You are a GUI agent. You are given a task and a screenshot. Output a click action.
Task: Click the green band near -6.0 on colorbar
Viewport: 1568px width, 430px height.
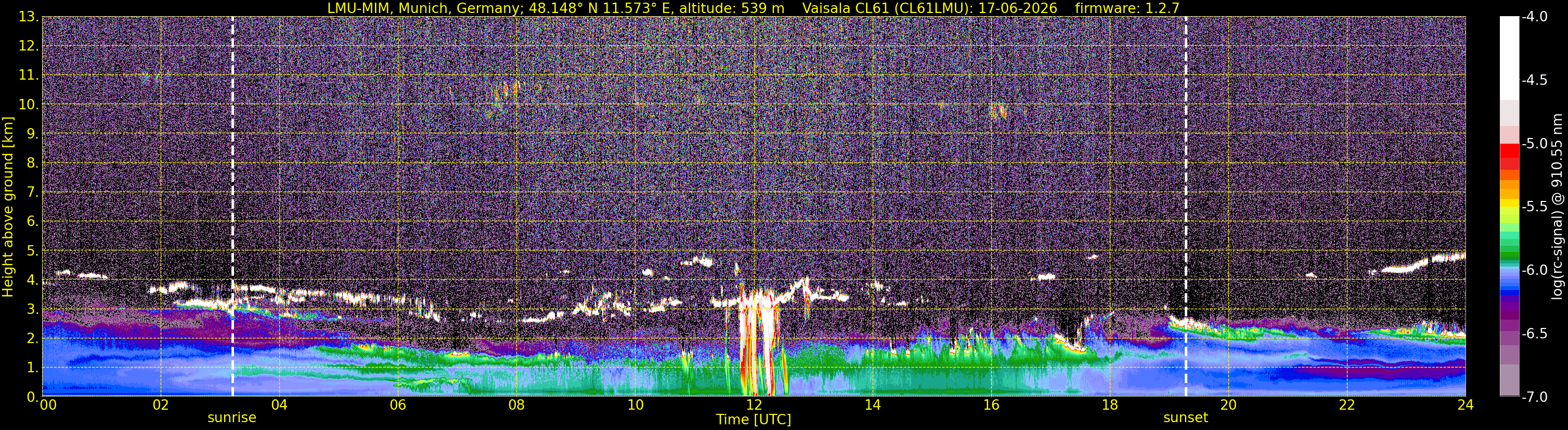(x=1510, y=255)
